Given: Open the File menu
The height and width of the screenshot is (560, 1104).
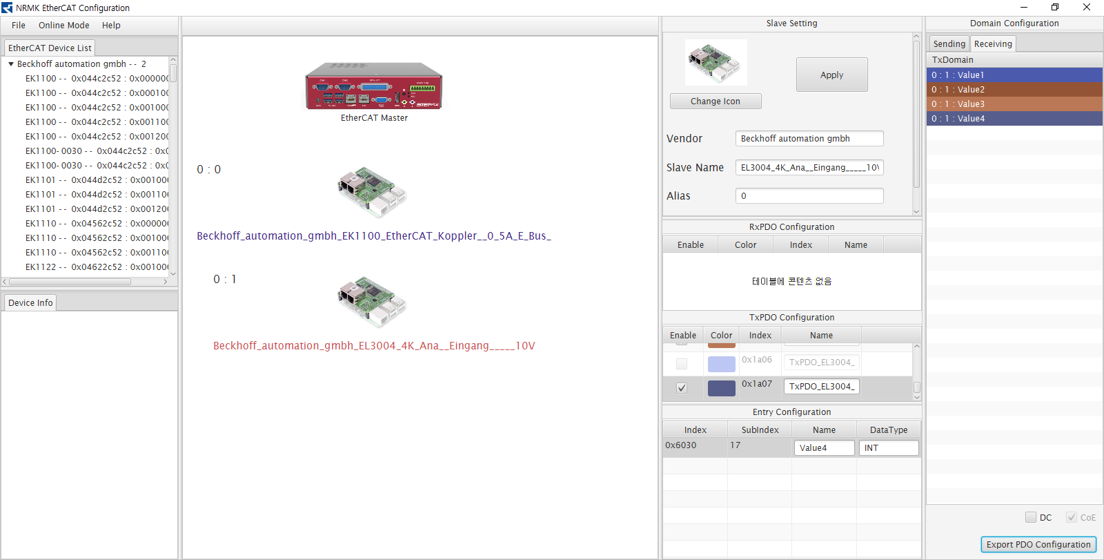Looking at the screenshot, I should coord(18,25).
